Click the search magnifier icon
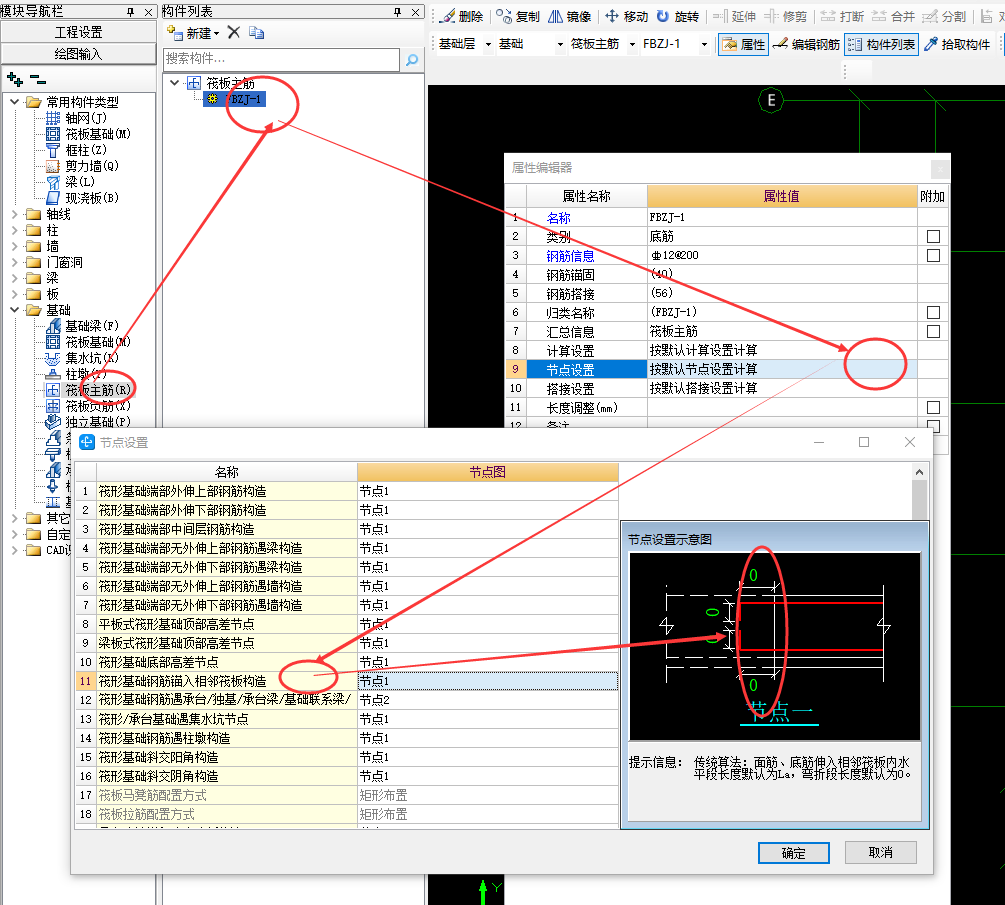This screenshot has height=905, width=1005. tap(412, 60)
